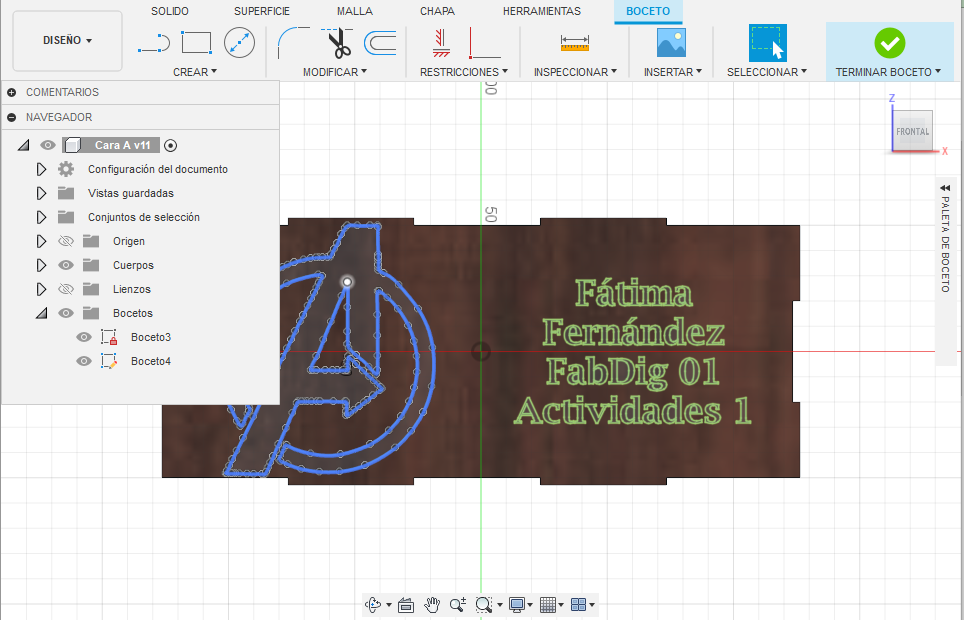Select the Circle by diameter tool
The image size is (964, 620).
(239, 43)
